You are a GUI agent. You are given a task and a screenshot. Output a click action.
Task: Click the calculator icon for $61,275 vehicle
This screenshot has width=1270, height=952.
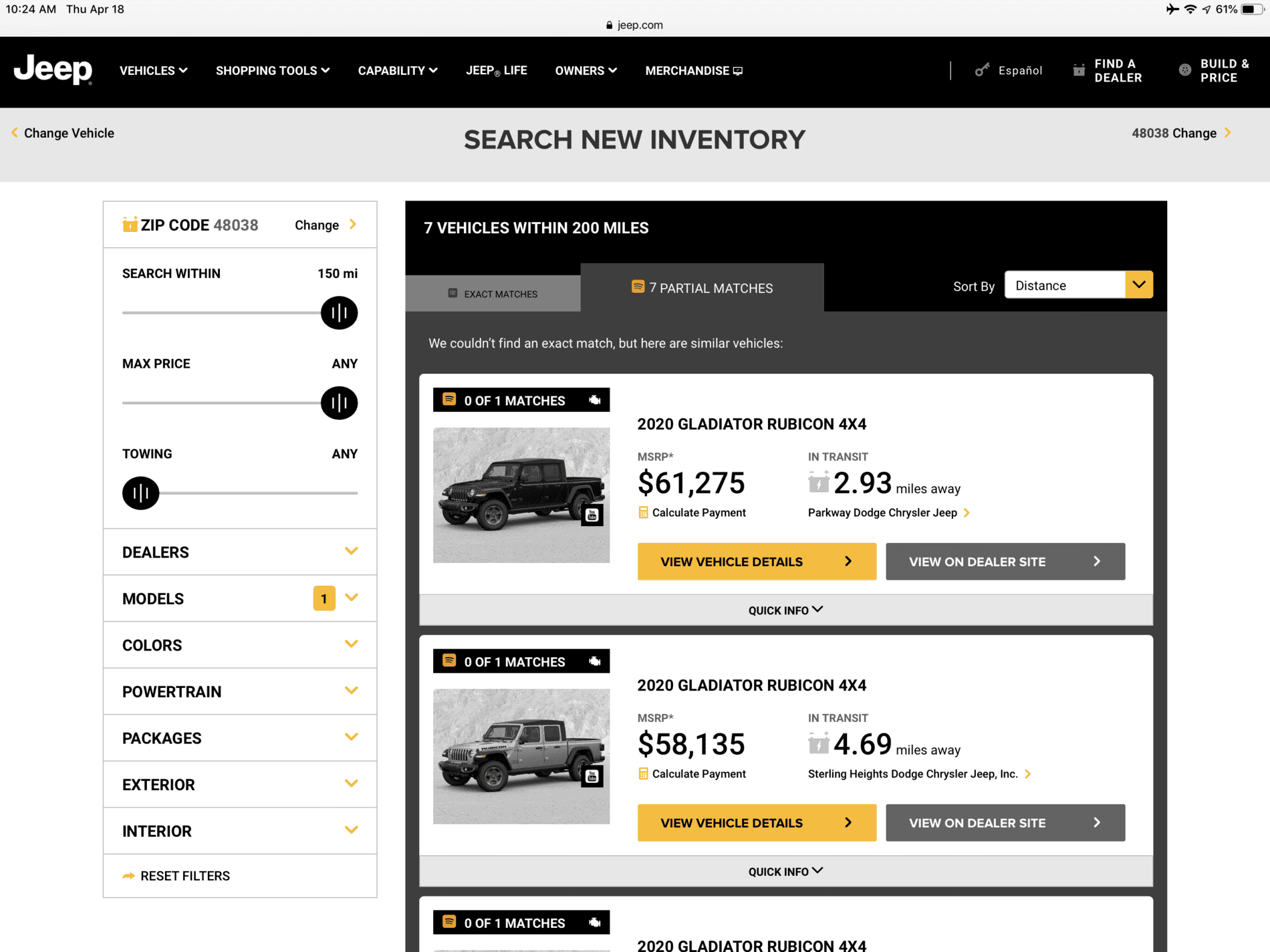[643, 512]
